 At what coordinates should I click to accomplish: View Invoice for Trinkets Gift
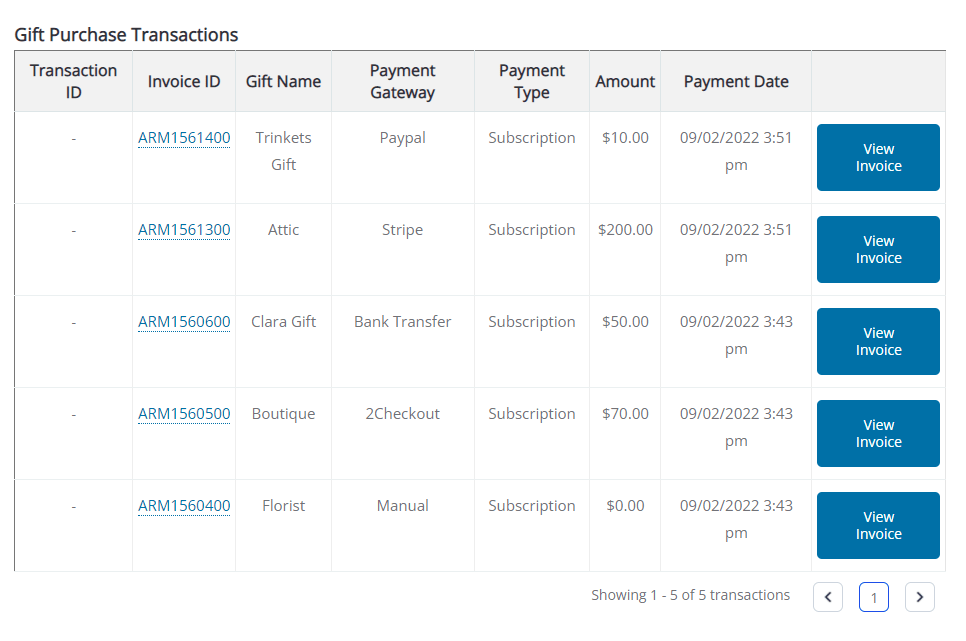point(878,157)
